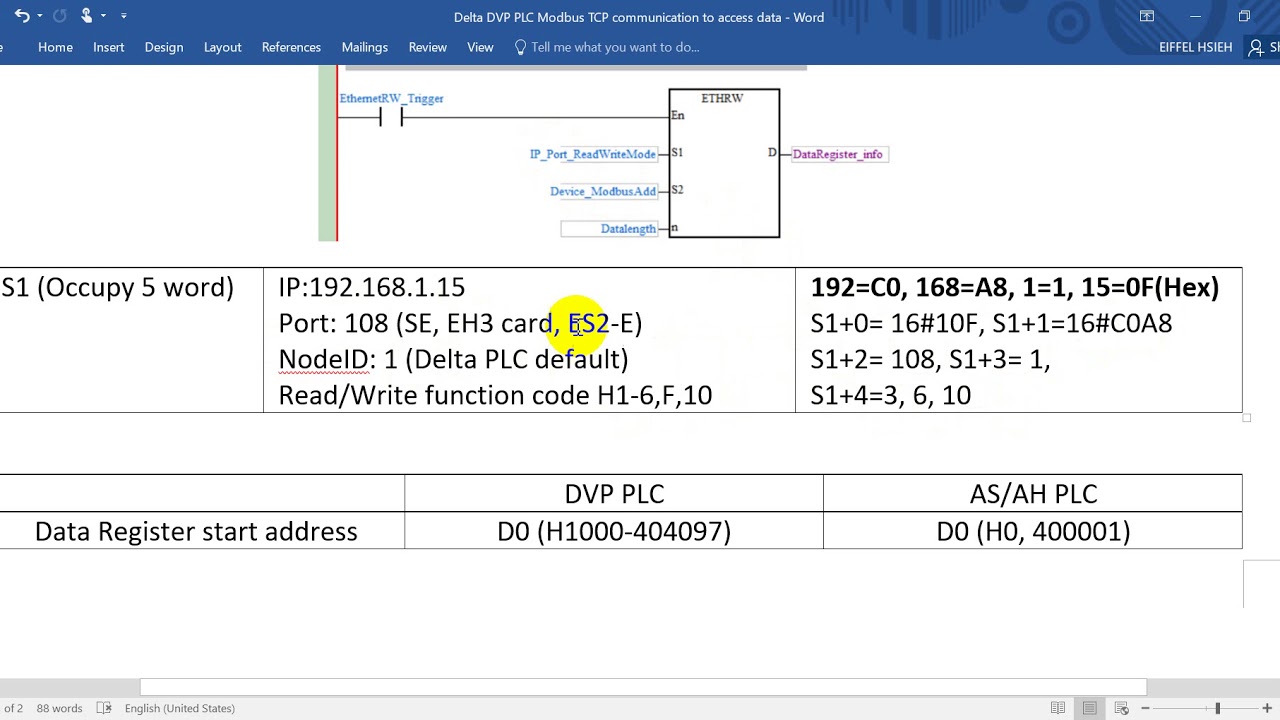This screenshot has width=1280, height=720.
Task: Click the EIFFEL HSIEH account name
Action: (1195, 47)
